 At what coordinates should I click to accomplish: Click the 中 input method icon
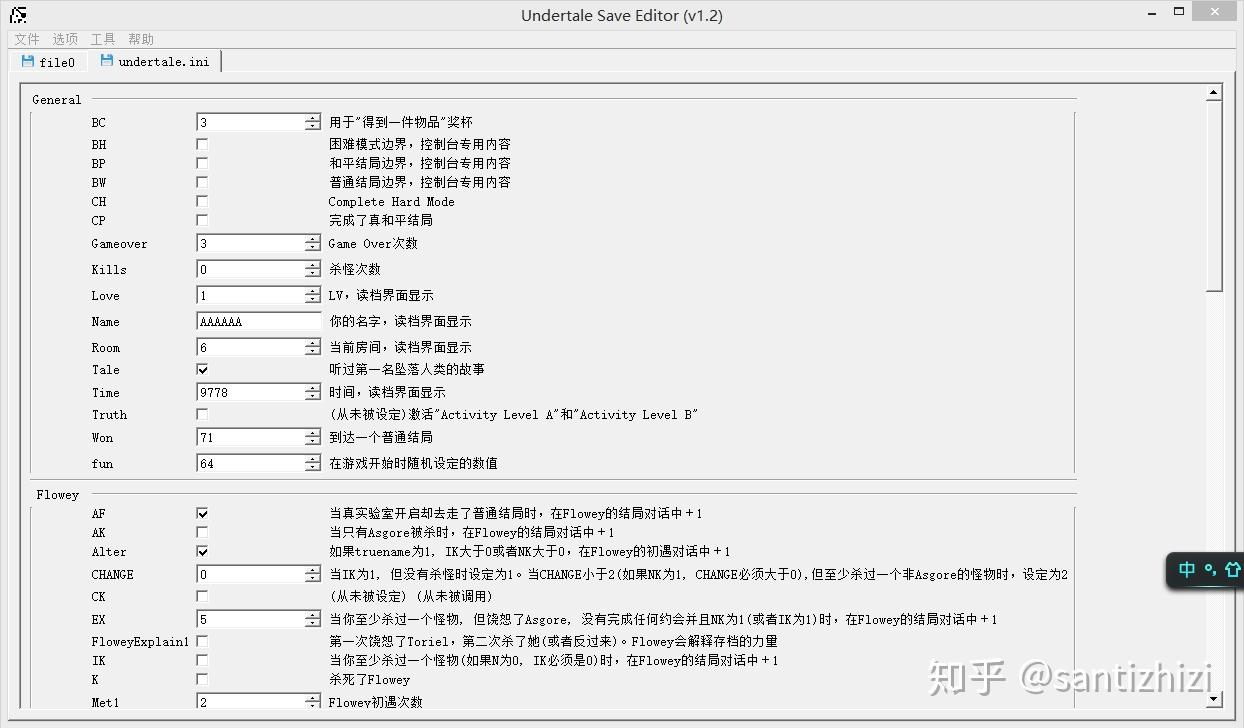click(1186, 569)
